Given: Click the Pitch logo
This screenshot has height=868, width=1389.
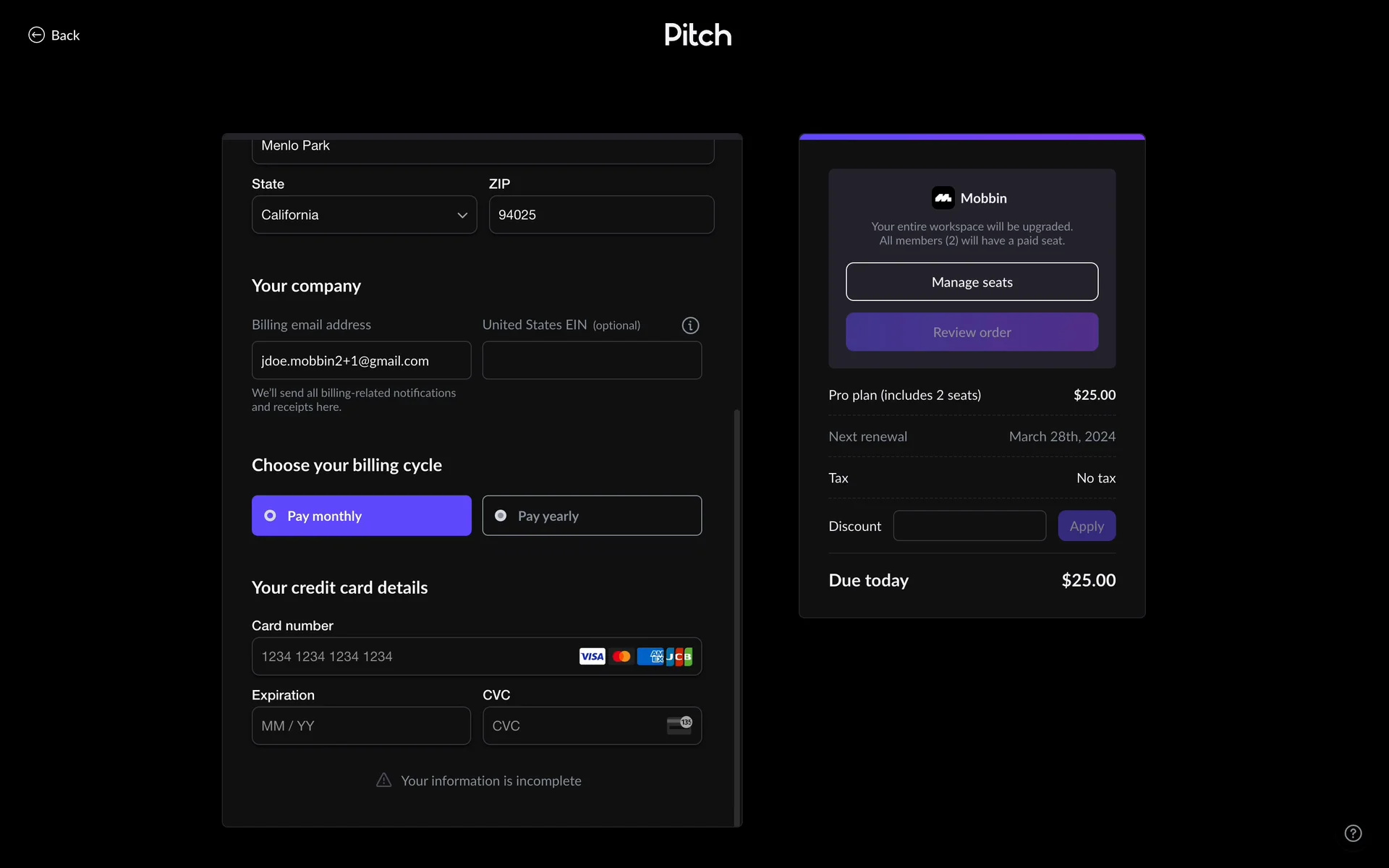Looking at the screenshot, I should (697, 35).
